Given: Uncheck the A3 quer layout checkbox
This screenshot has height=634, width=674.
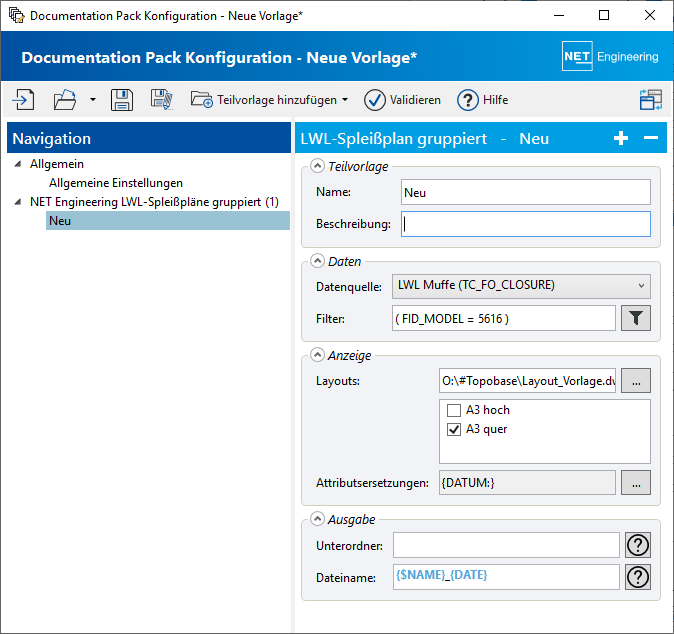Looking at the screenshot, I should (x=454, y=429).
